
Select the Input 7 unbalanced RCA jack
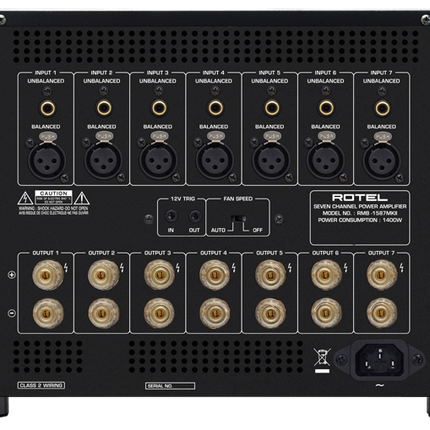tap(382, 108)
